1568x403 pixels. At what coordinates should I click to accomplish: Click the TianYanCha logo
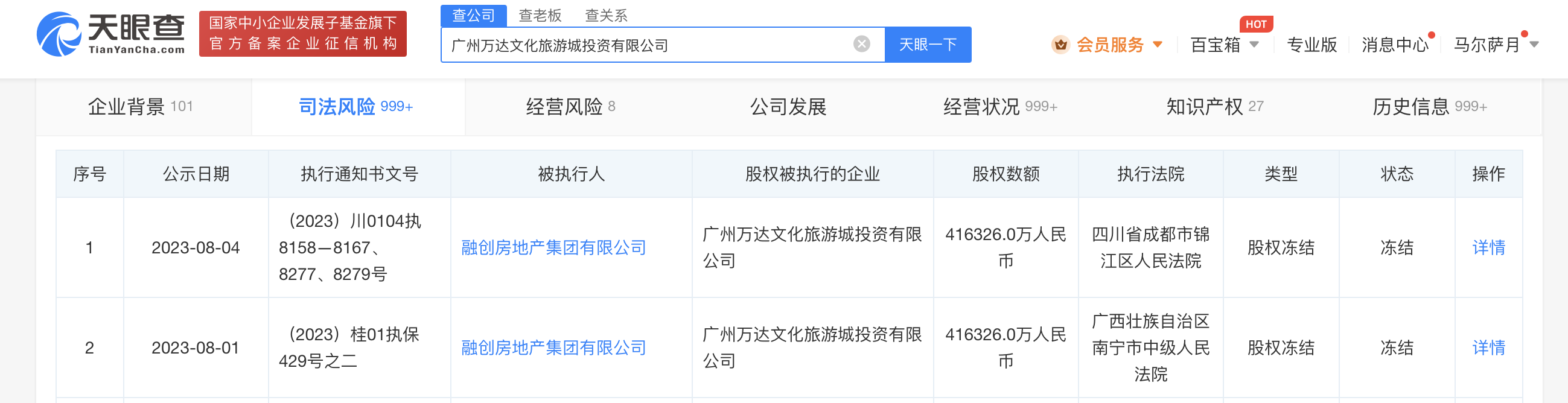point(111,34)
